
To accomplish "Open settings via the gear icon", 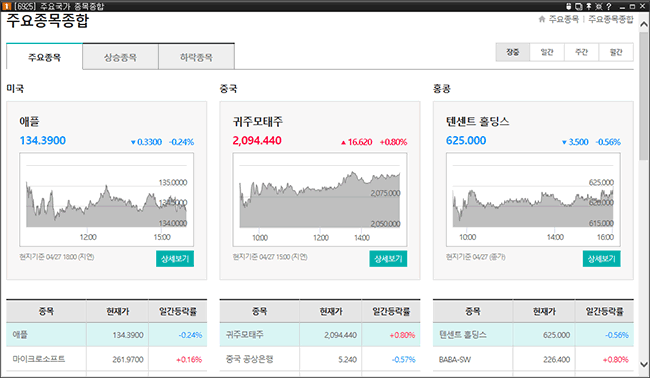I will click(599, 6).
